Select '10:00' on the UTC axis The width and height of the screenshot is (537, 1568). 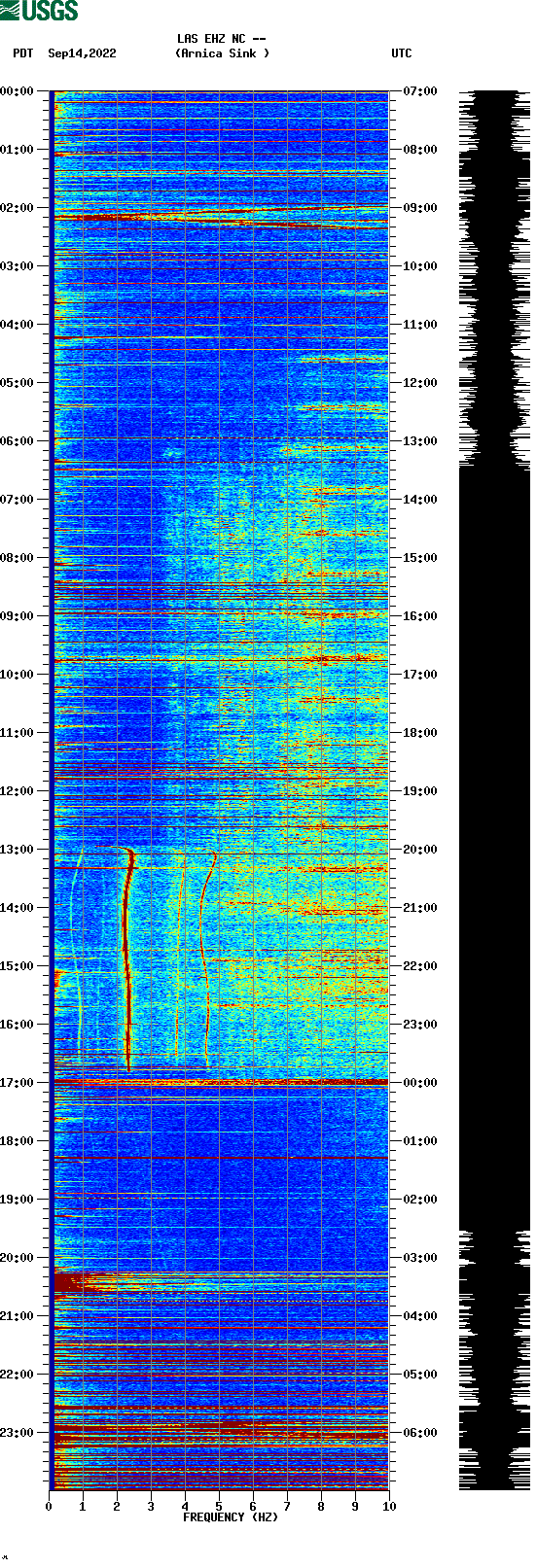click(x=420, y=266)
